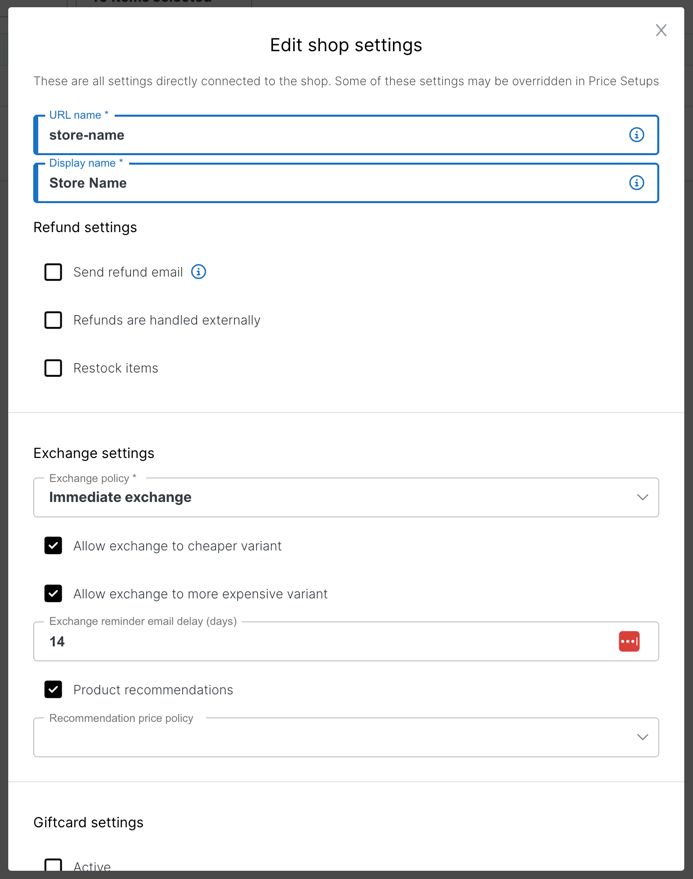693x879 pixels.
Task: Uncheck Allow exchange to more expensive variant
Action: (x=53, y=594)
